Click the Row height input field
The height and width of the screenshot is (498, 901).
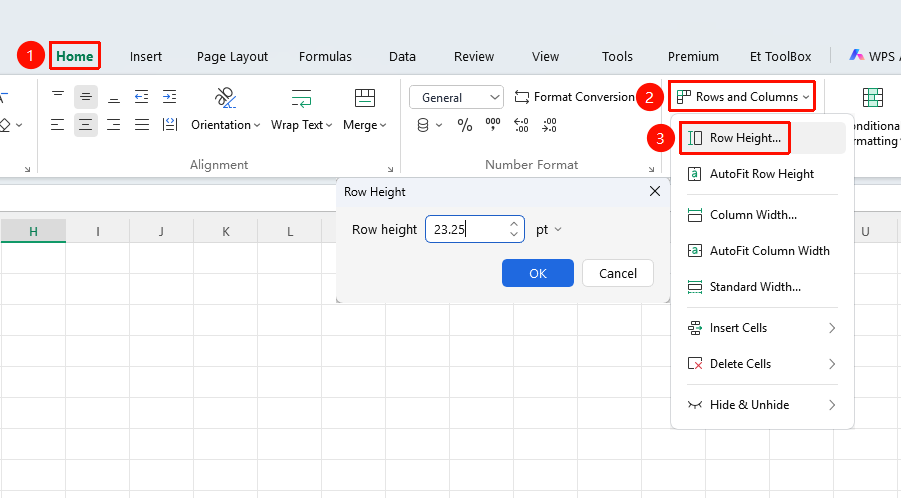[475, 229]
